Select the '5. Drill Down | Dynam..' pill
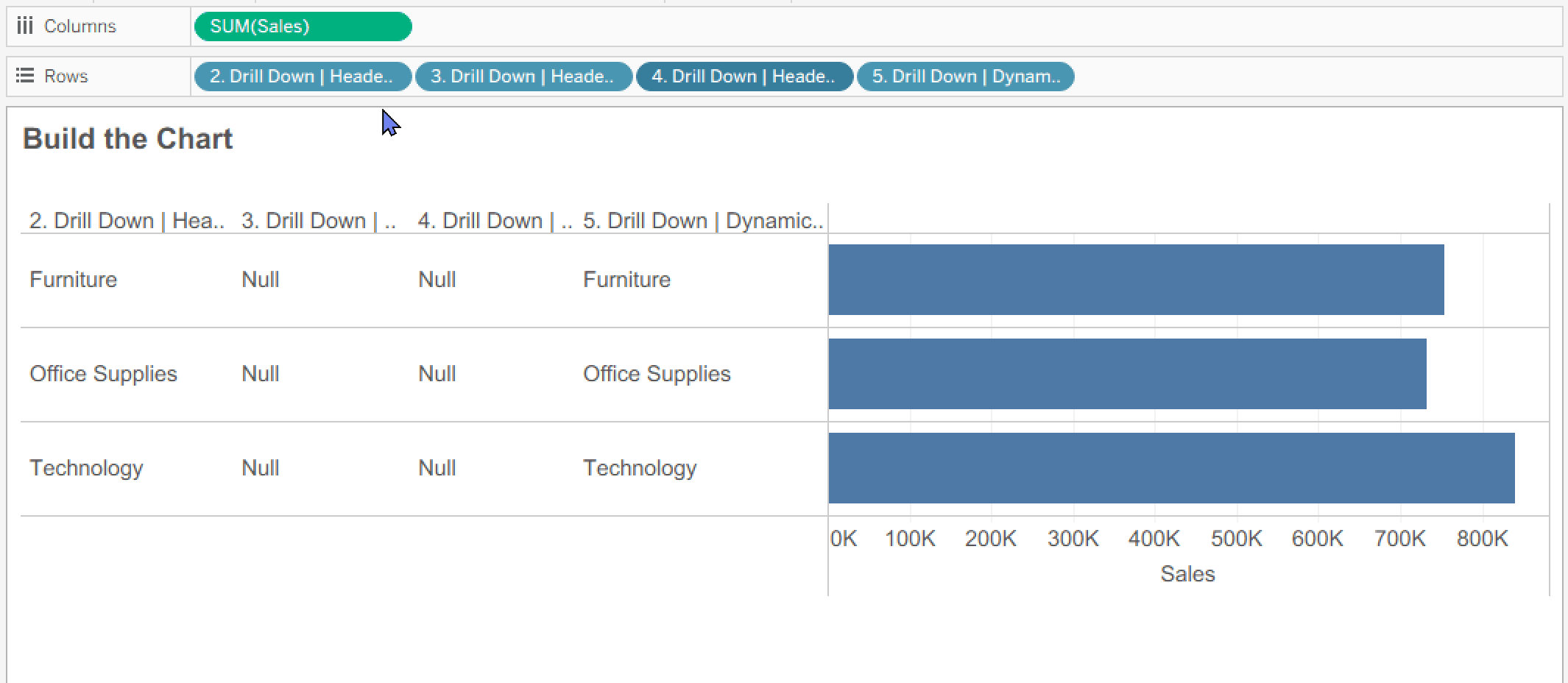The width and height of the screenshot is (1568, 683). coord(965,77)
